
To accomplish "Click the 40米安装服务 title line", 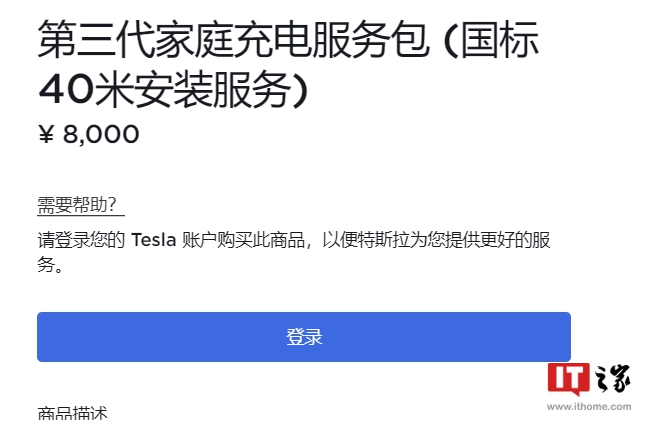I will [174, 90].
